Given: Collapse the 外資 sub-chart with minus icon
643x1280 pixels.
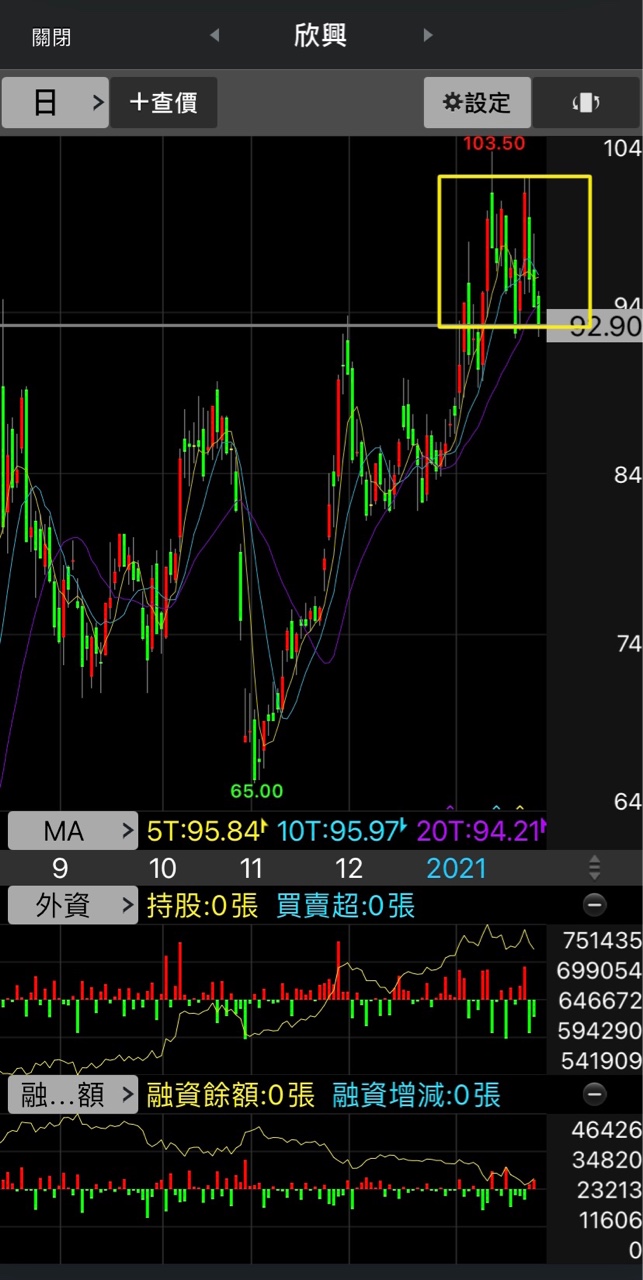Looking at the screenshot, I should pos(595,906).
